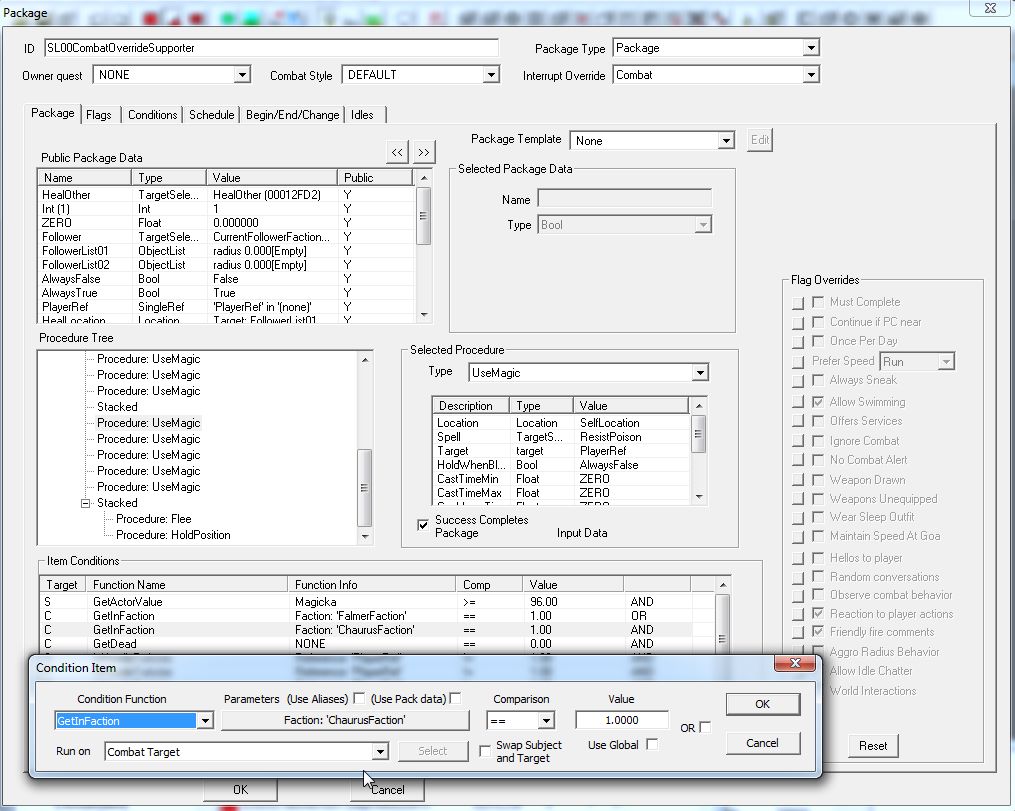Click the >> next package data button

(424, 151)
